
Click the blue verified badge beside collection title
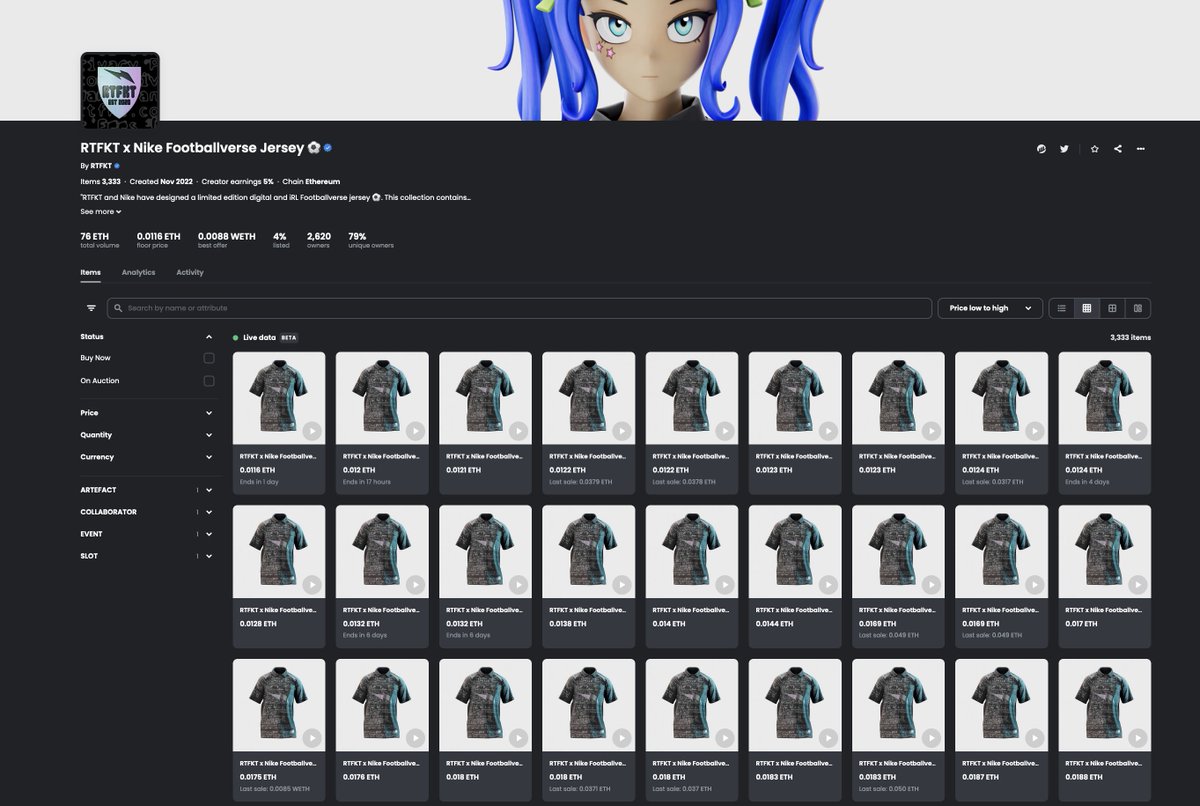pos(327,148)
